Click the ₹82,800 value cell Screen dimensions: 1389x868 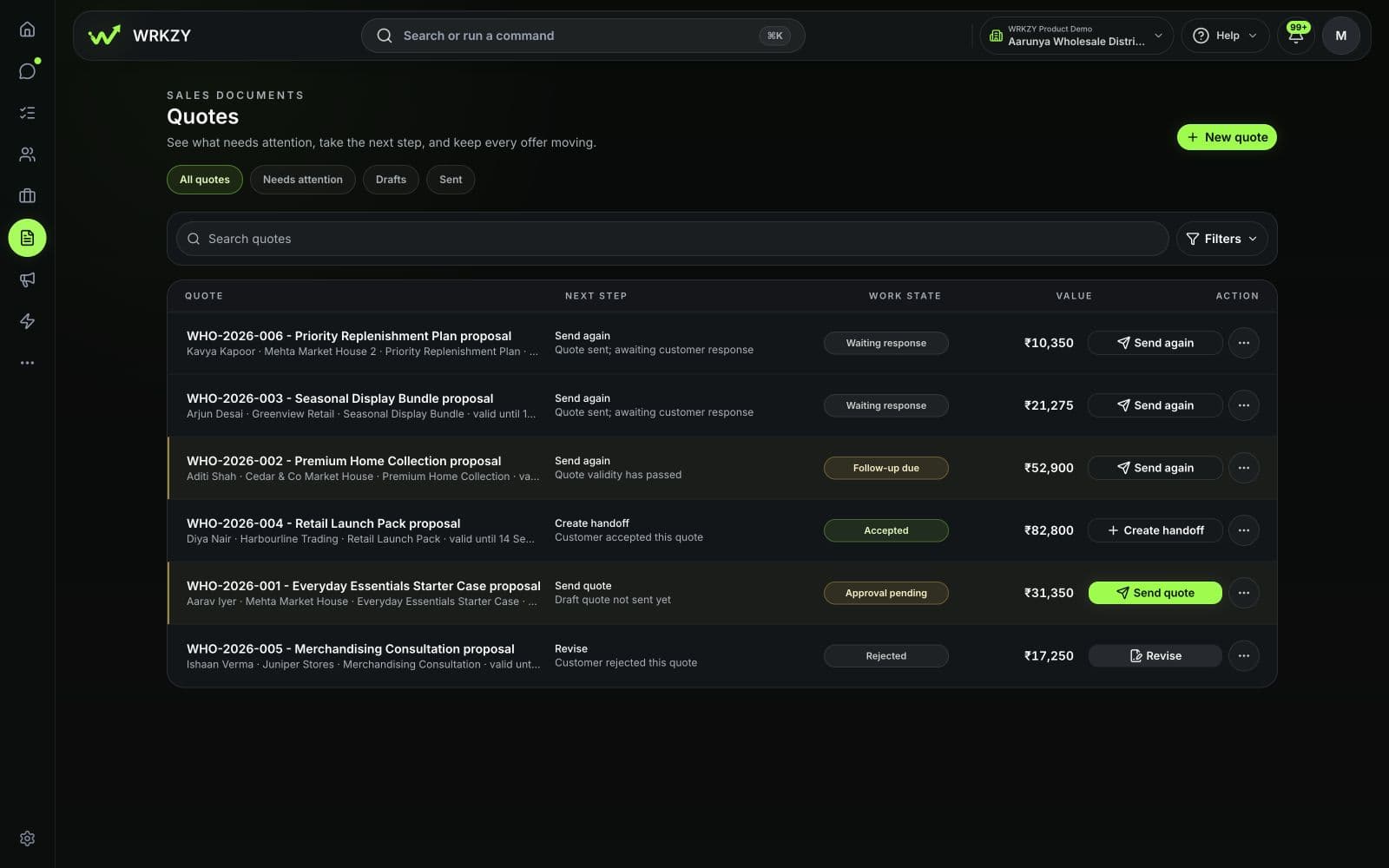(x=1049, y=530)
